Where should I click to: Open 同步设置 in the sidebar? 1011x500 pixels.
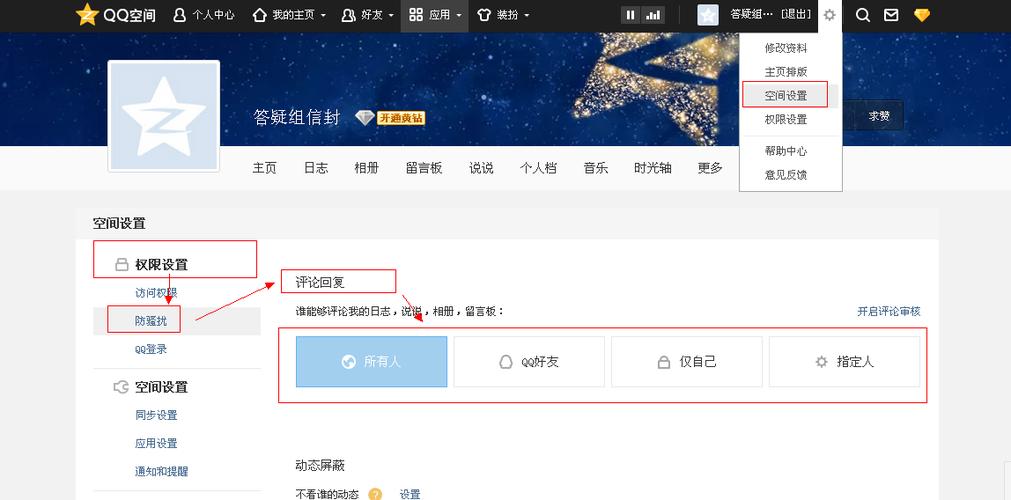tap(156, 415)
